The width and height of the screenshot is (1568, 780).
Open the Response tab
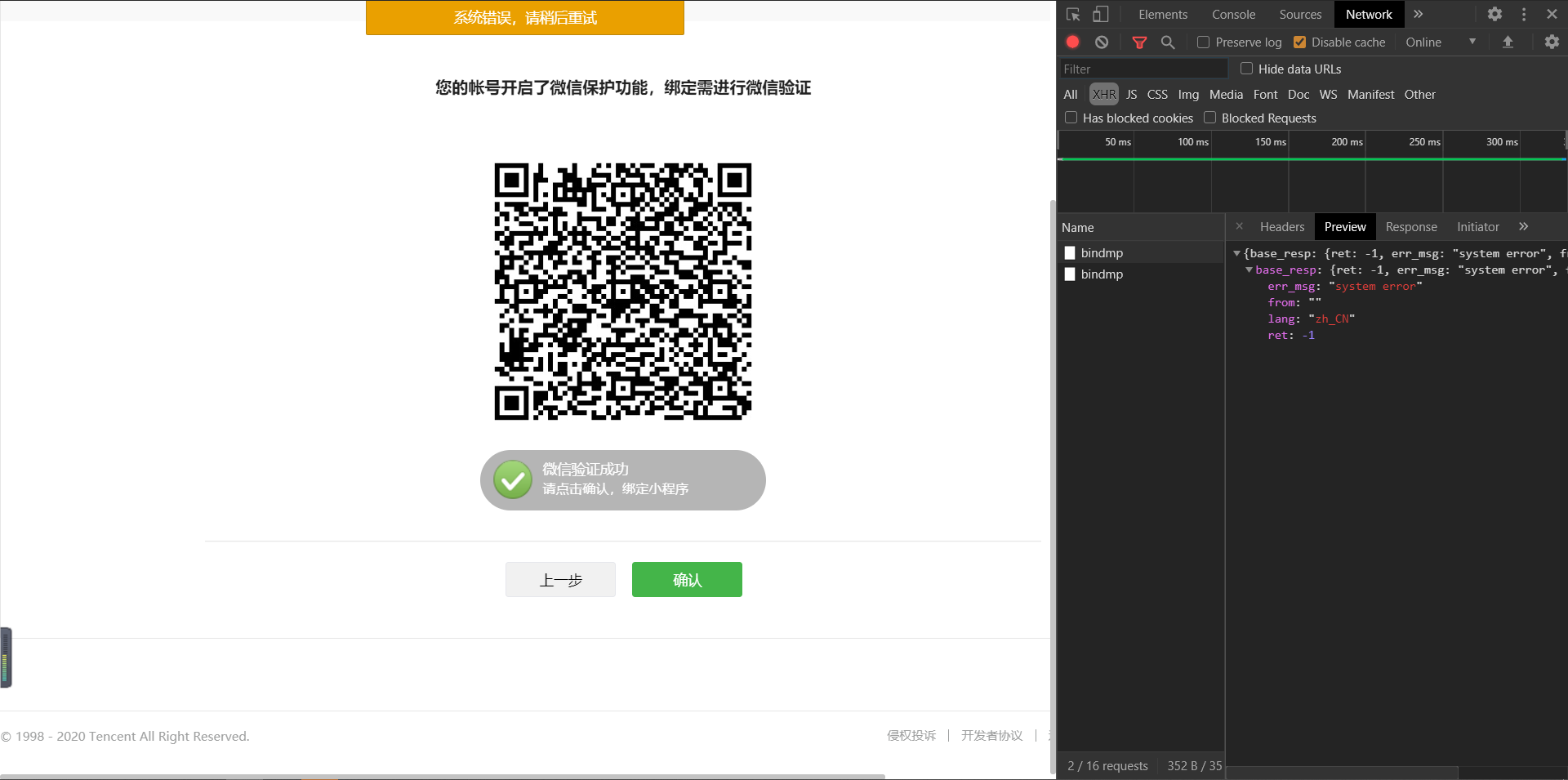click(1411, 226)
